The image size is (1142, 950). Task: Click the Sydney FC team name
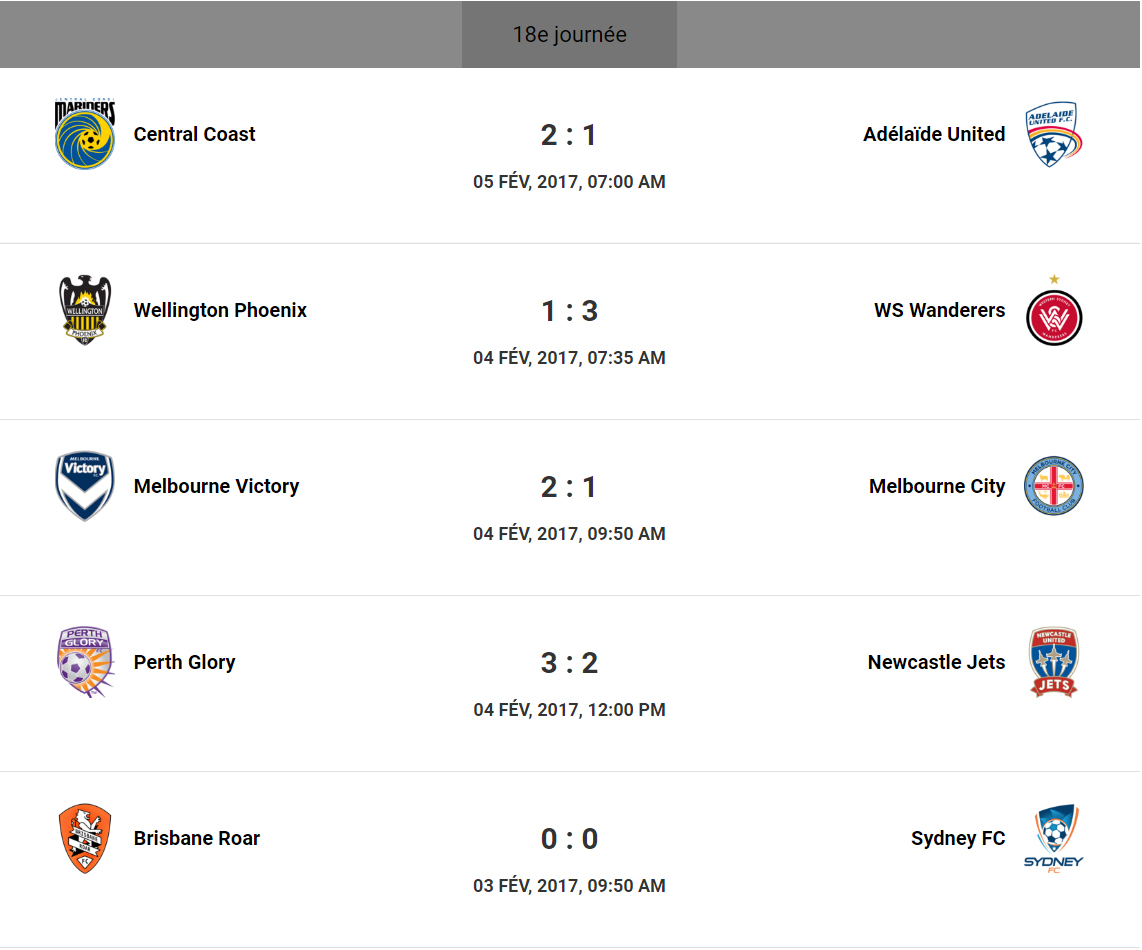pyautogui.click(x=958, y=838)
